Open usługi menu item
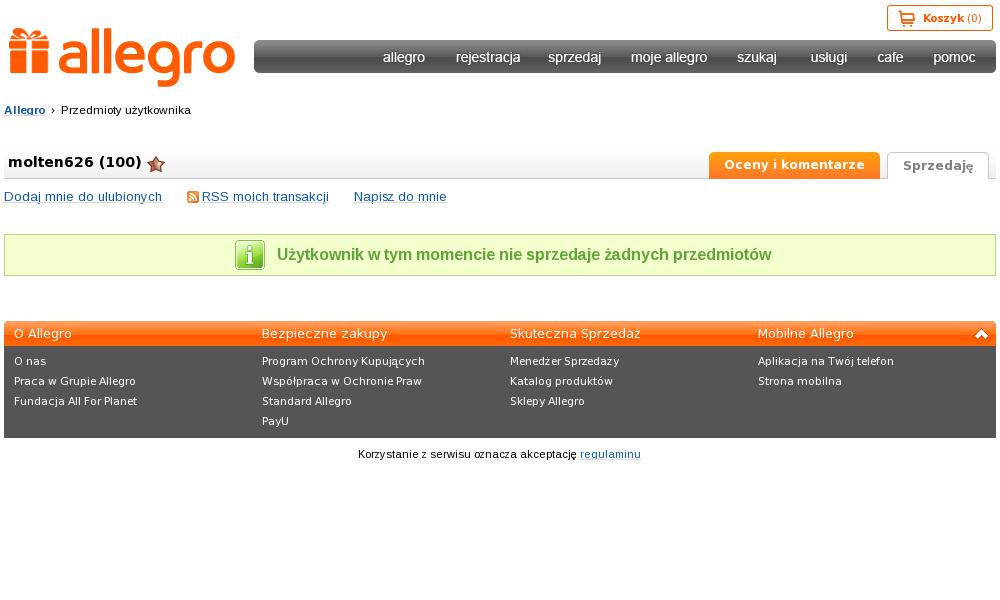This screenshot has height=600, width=1000. click(828, 57)
